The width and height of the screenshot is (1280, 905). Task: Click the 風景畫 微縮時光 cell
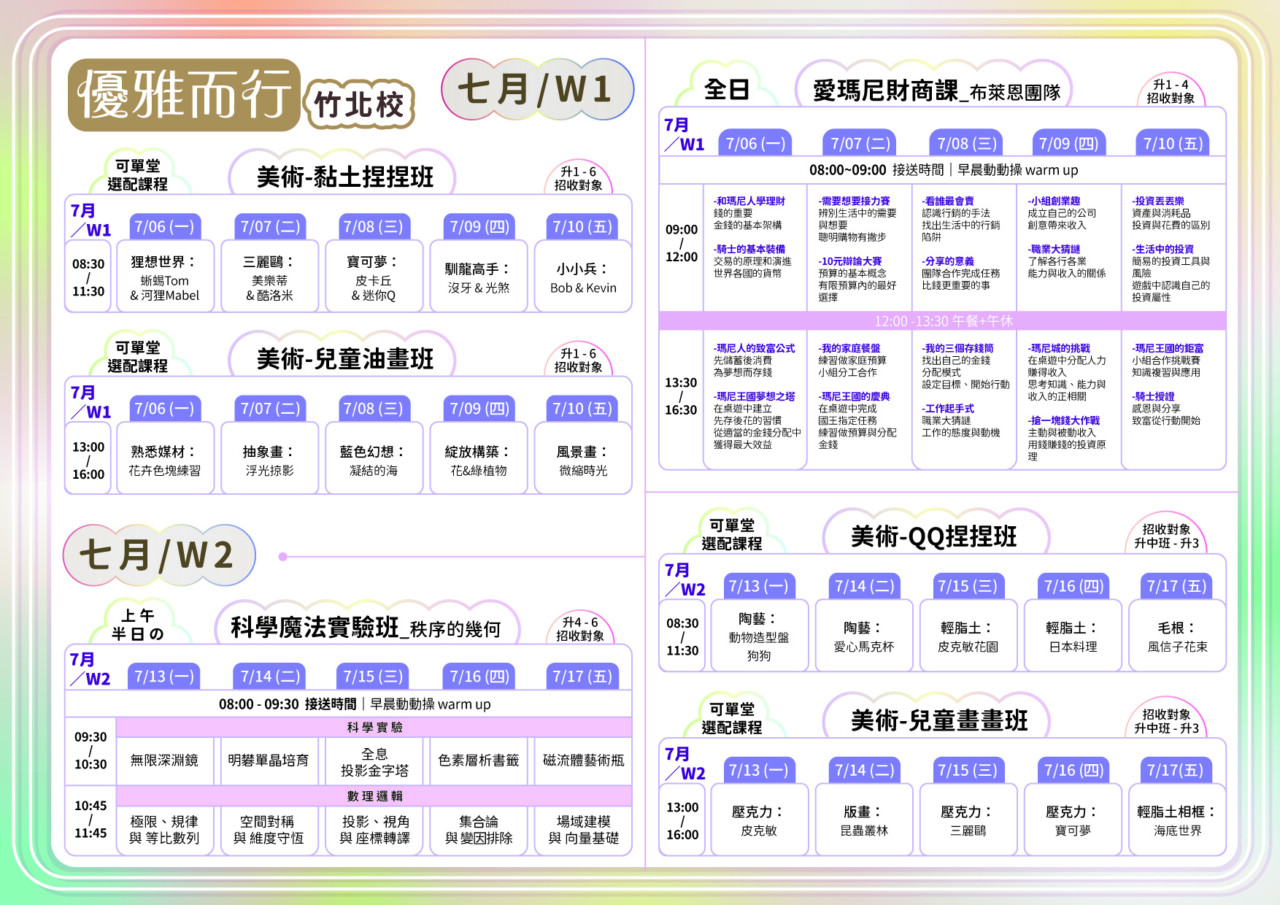coord(581,460)
